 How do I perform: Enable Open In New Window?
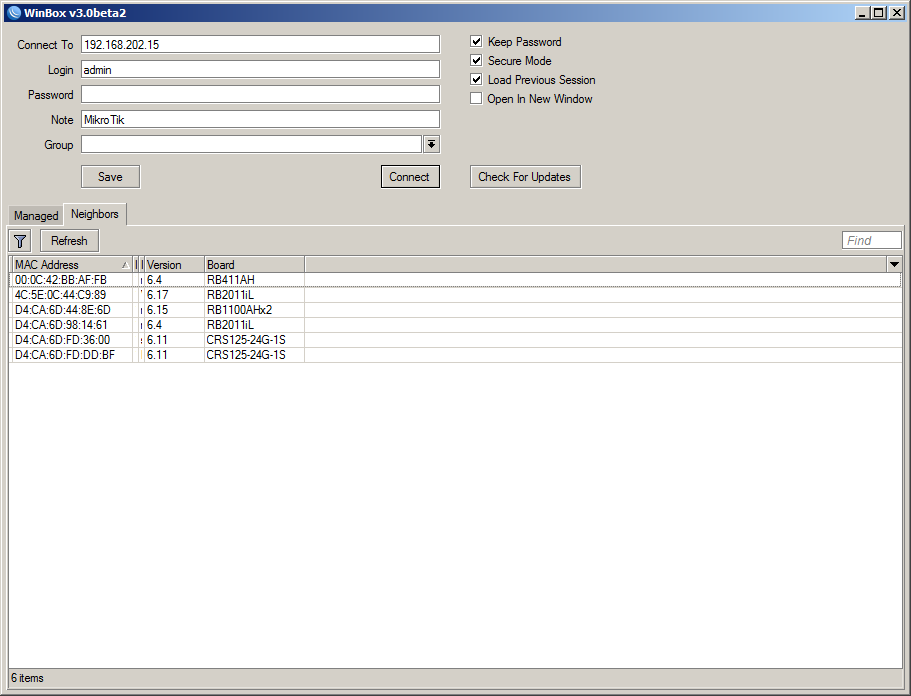click(x=476, y=98)
